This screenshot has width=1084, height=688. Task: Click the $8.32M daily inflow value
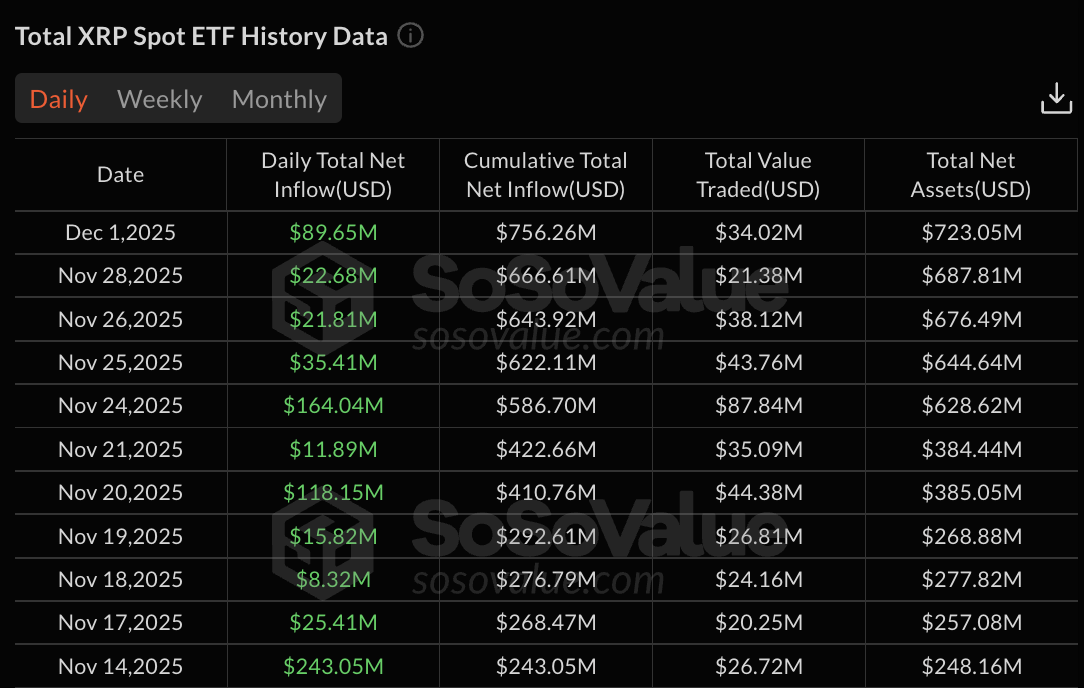333,579
